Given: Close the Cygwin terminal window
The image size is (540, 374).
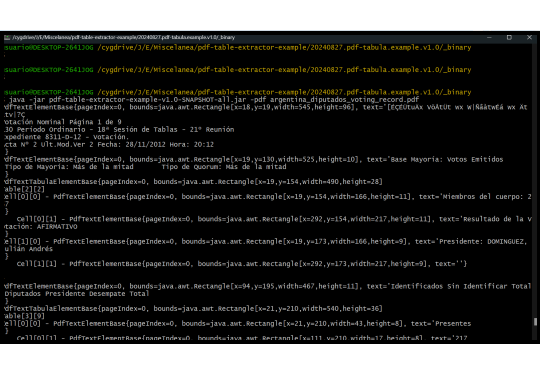Looking at the screenshot, I should click(529, 37).
